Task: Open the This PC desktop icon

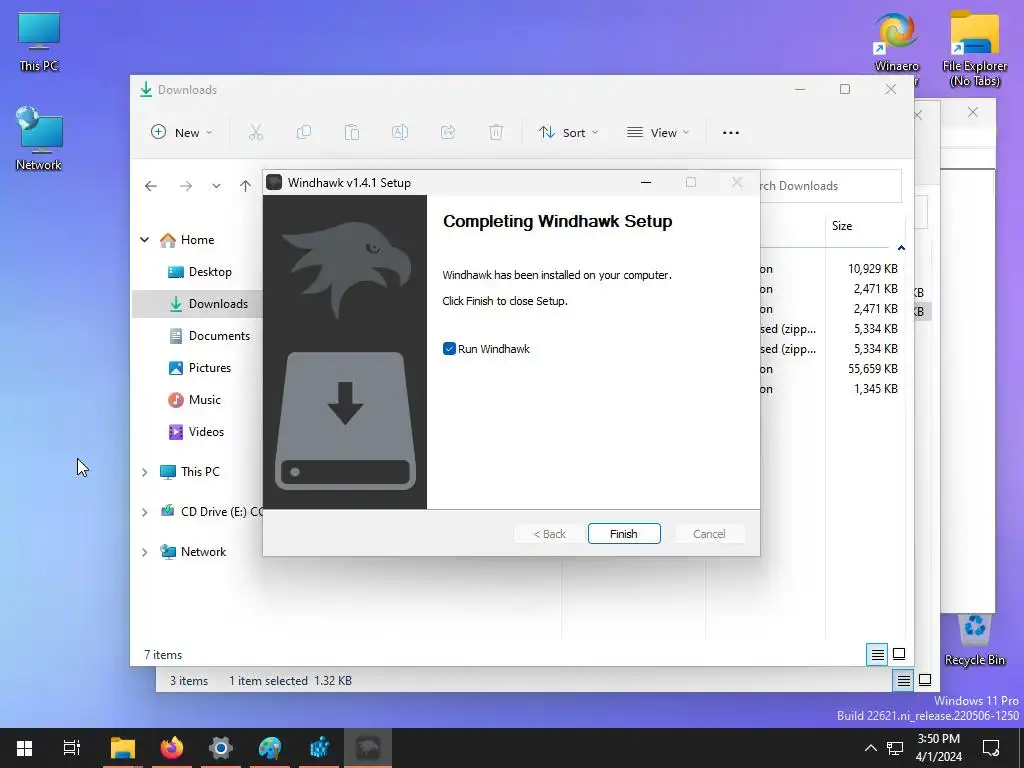Action: [x=39, y=42]
